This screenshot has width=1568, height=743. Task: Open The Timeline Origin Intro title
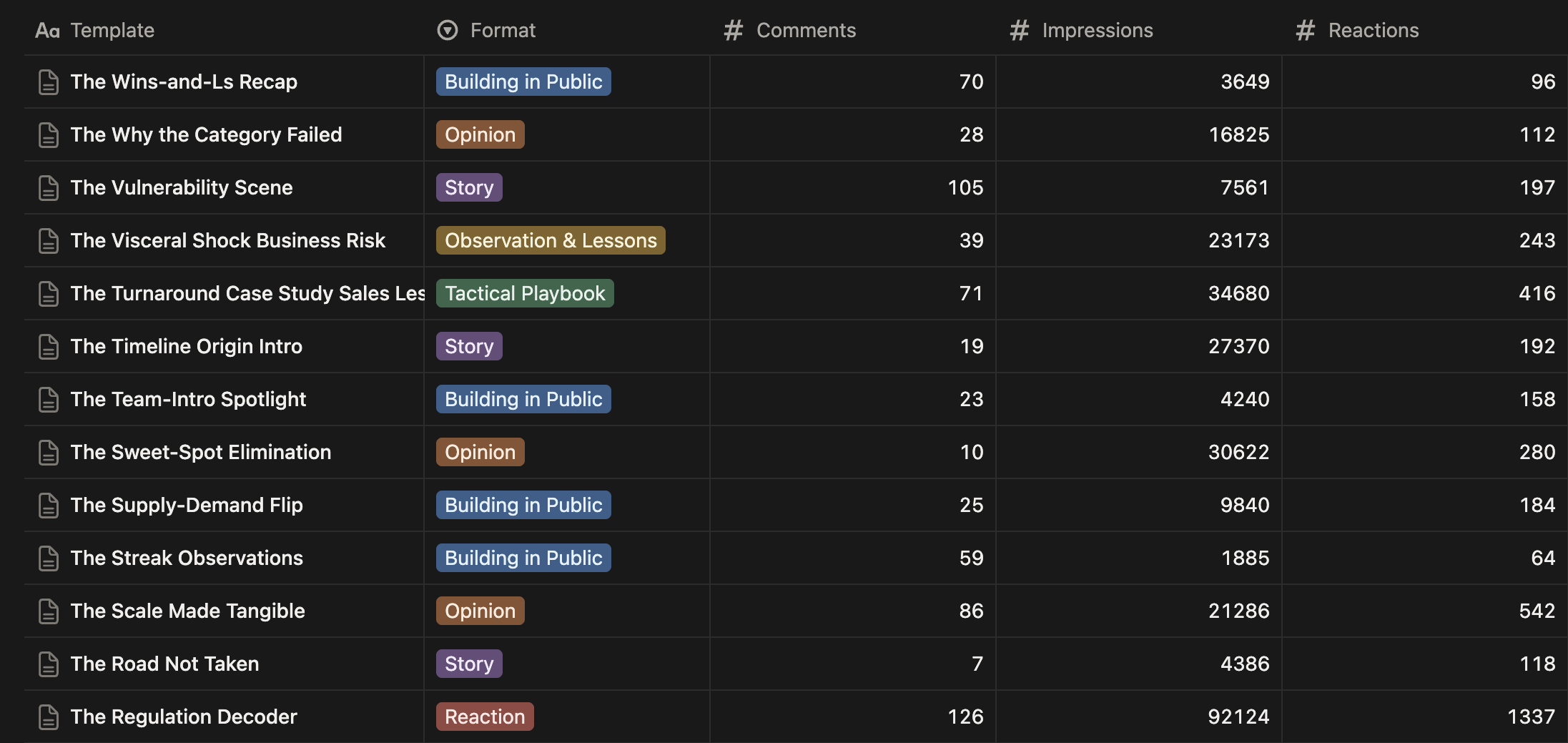[186, 346]
